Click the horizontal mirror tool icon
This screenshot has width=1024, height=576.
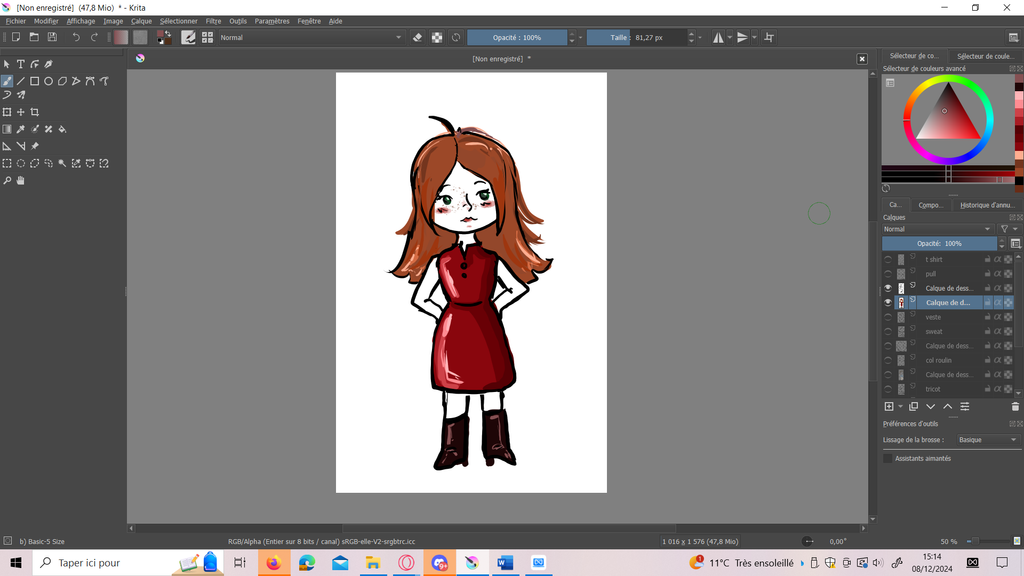click(718, 37)
